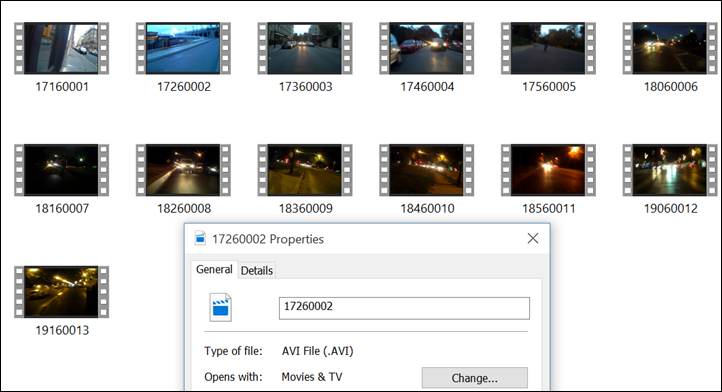Select video thumbnail 17160001

[62, 48]
